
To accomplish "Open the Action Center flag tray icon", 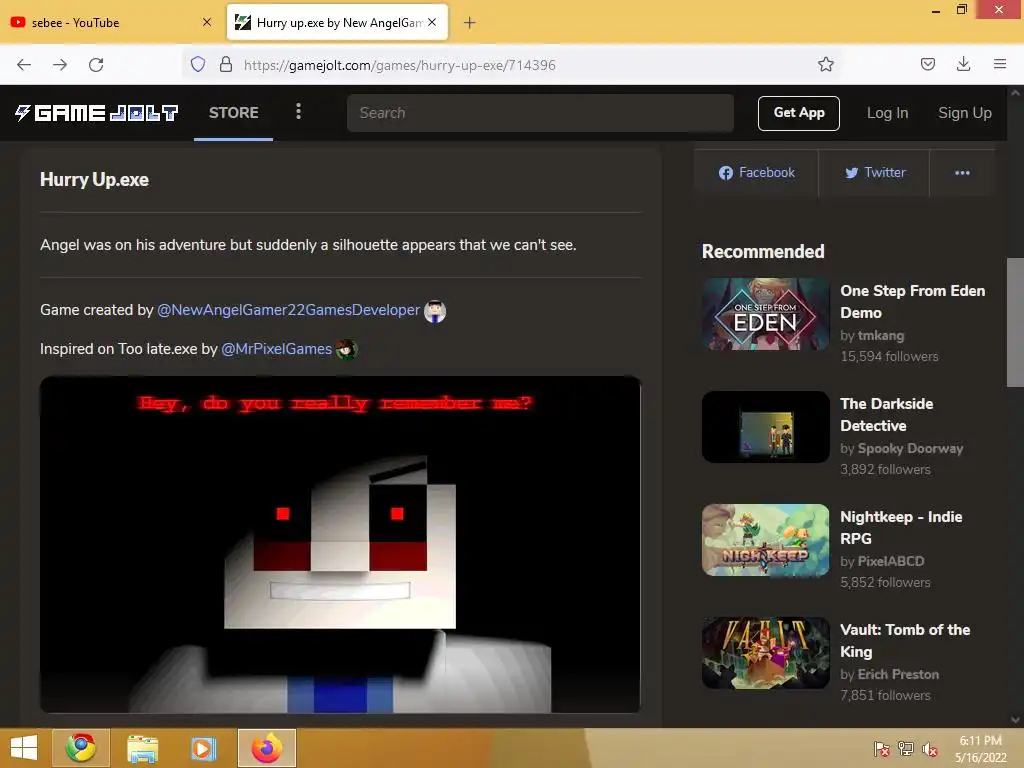I will pos(882,749).
